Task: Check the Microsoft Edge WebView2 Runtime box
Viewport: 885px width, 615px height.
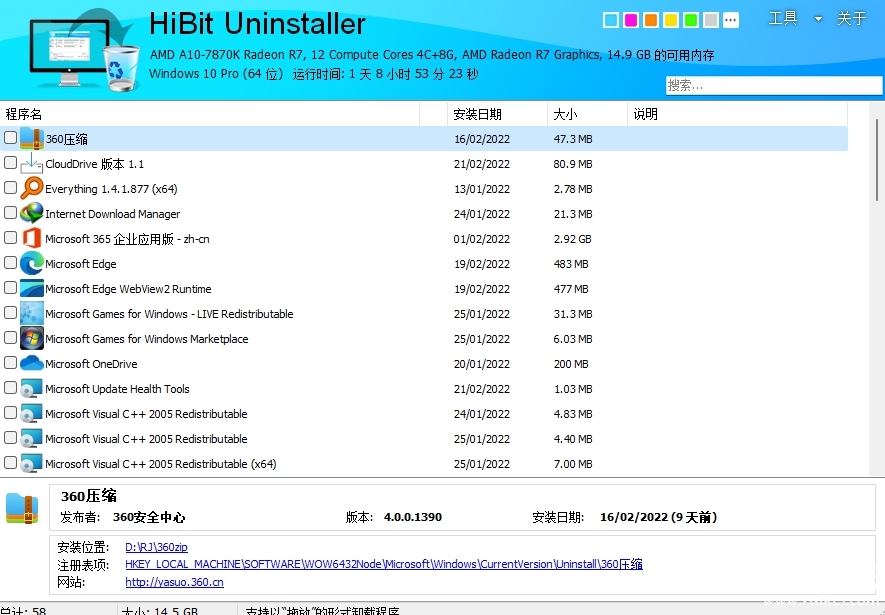Action: (x=10, y=287)
